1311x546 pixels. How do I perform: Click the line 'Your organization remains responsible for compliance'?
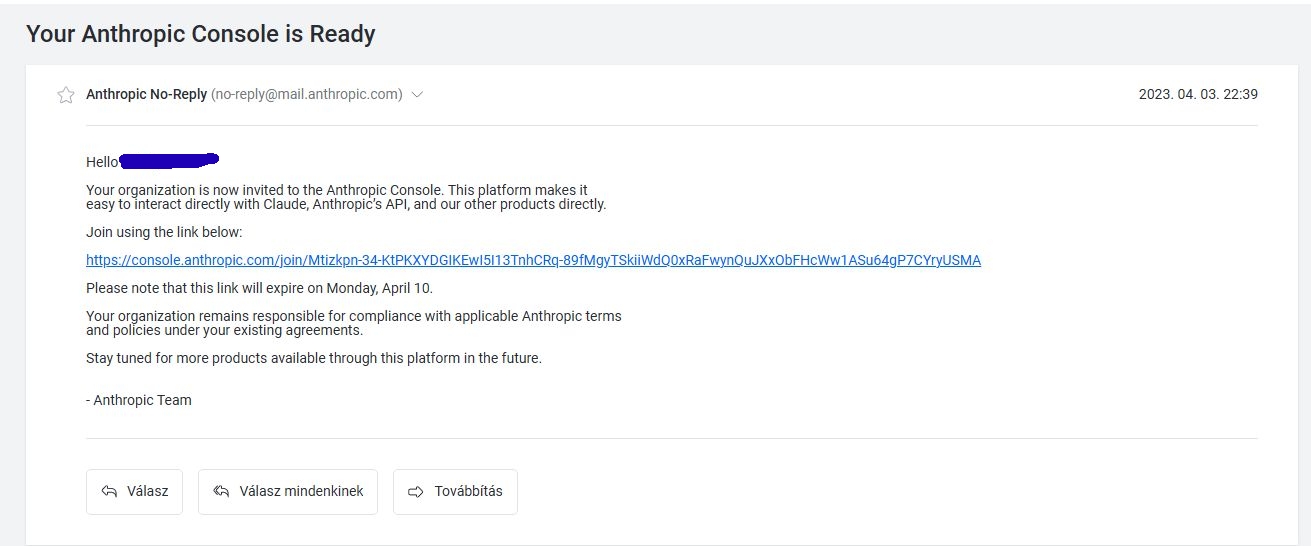(x=354, y=316)
